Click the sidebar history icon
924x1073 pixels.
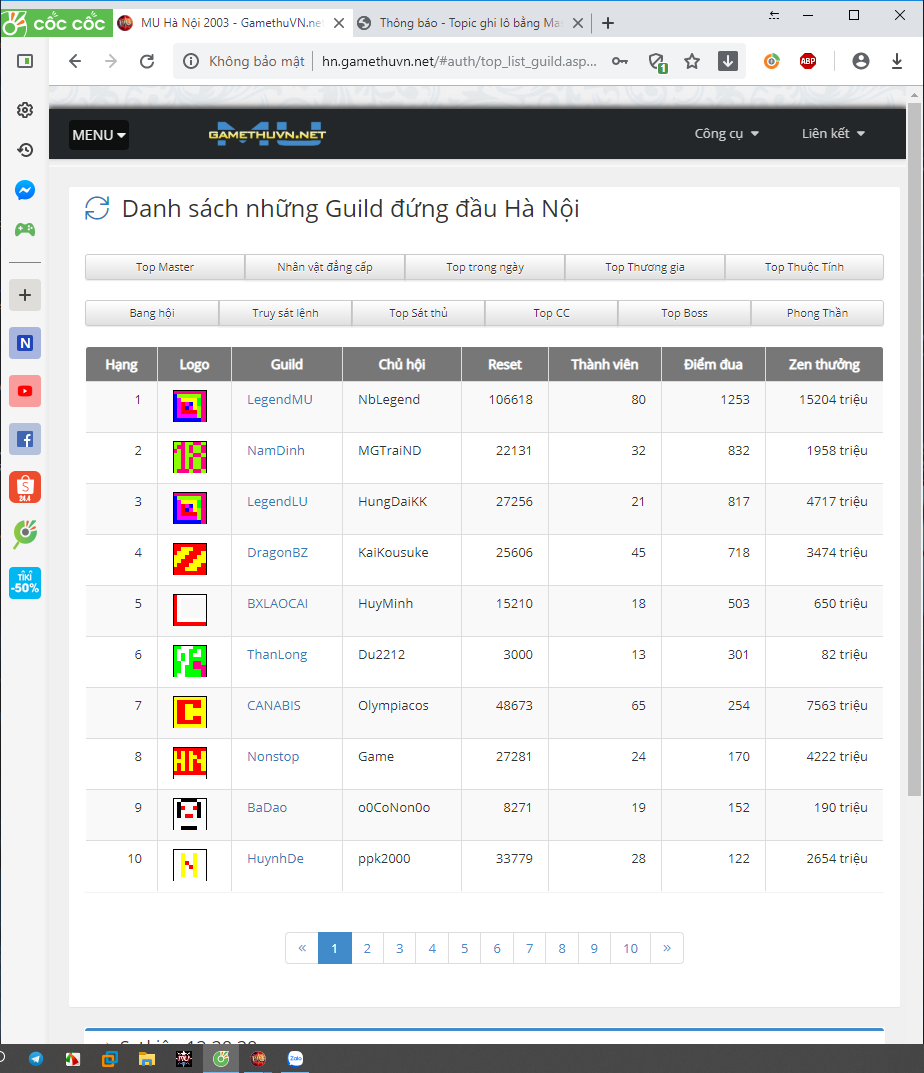pyautogui.click(x=25, y=150)
